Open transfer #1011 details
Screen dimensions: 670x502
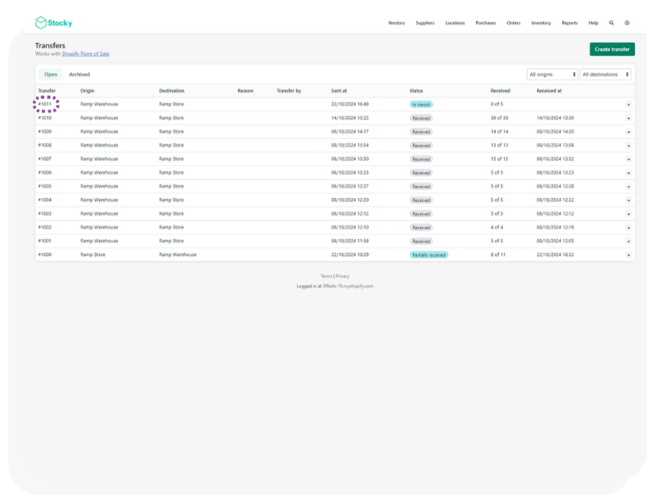pyautogui.click(x=45, y=104)
